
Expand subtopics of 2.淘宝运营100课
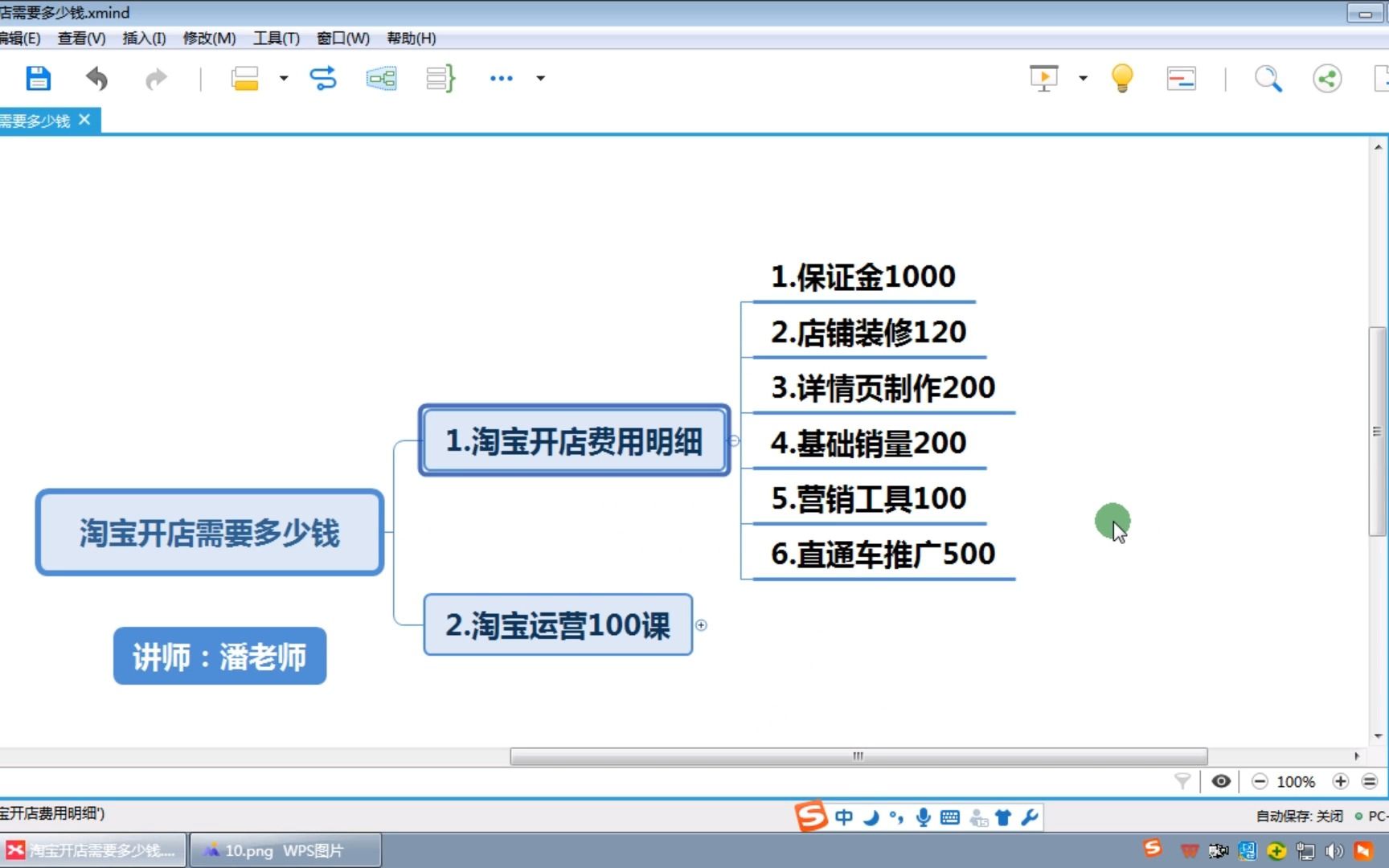(701, 624)
